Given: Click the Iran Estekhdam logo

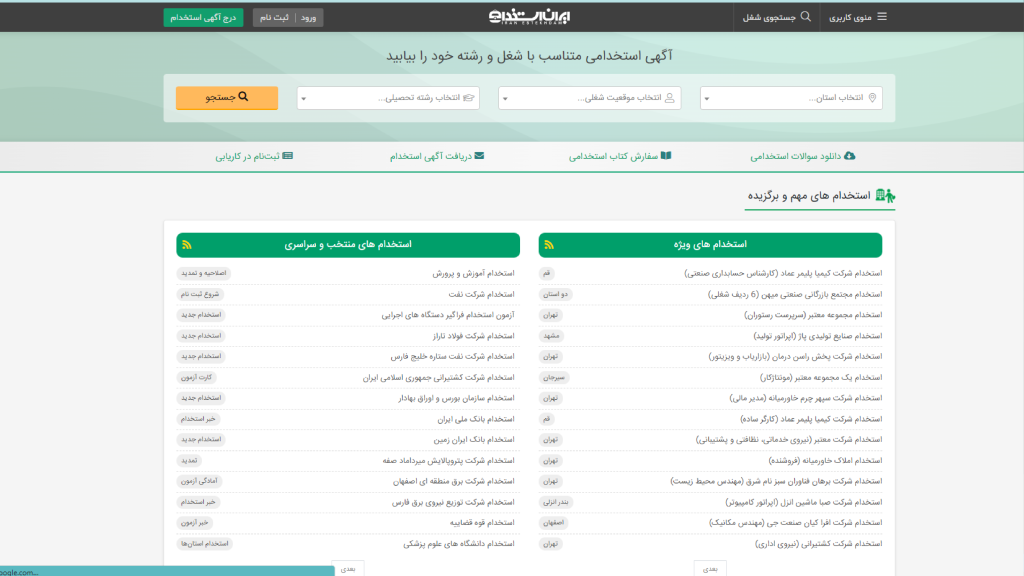Looking at the screenshot, I should click(529, 16).
